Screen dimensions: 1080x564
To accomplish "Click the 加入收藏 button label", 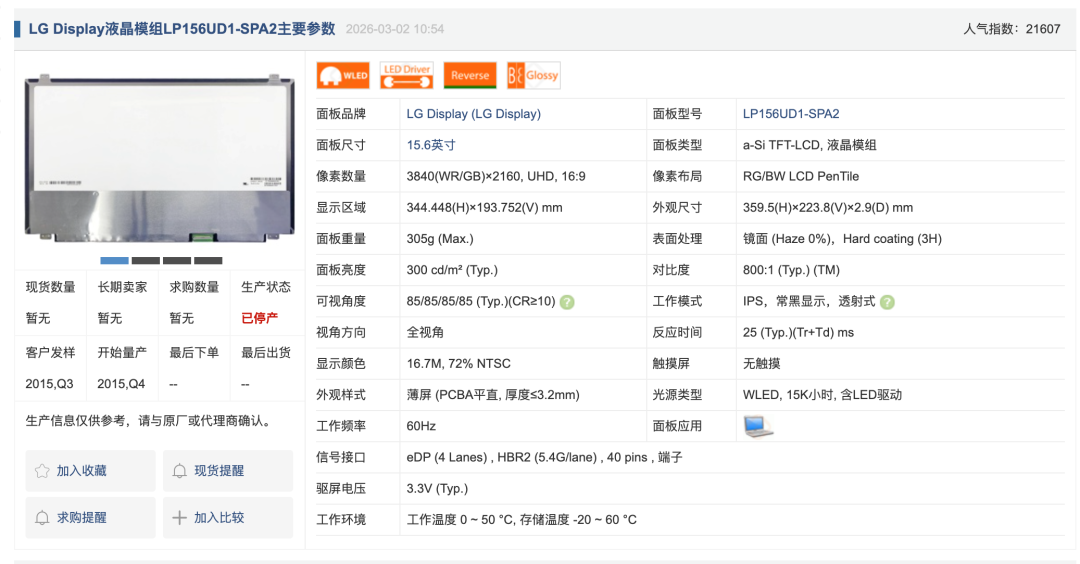I will point(81,471).
